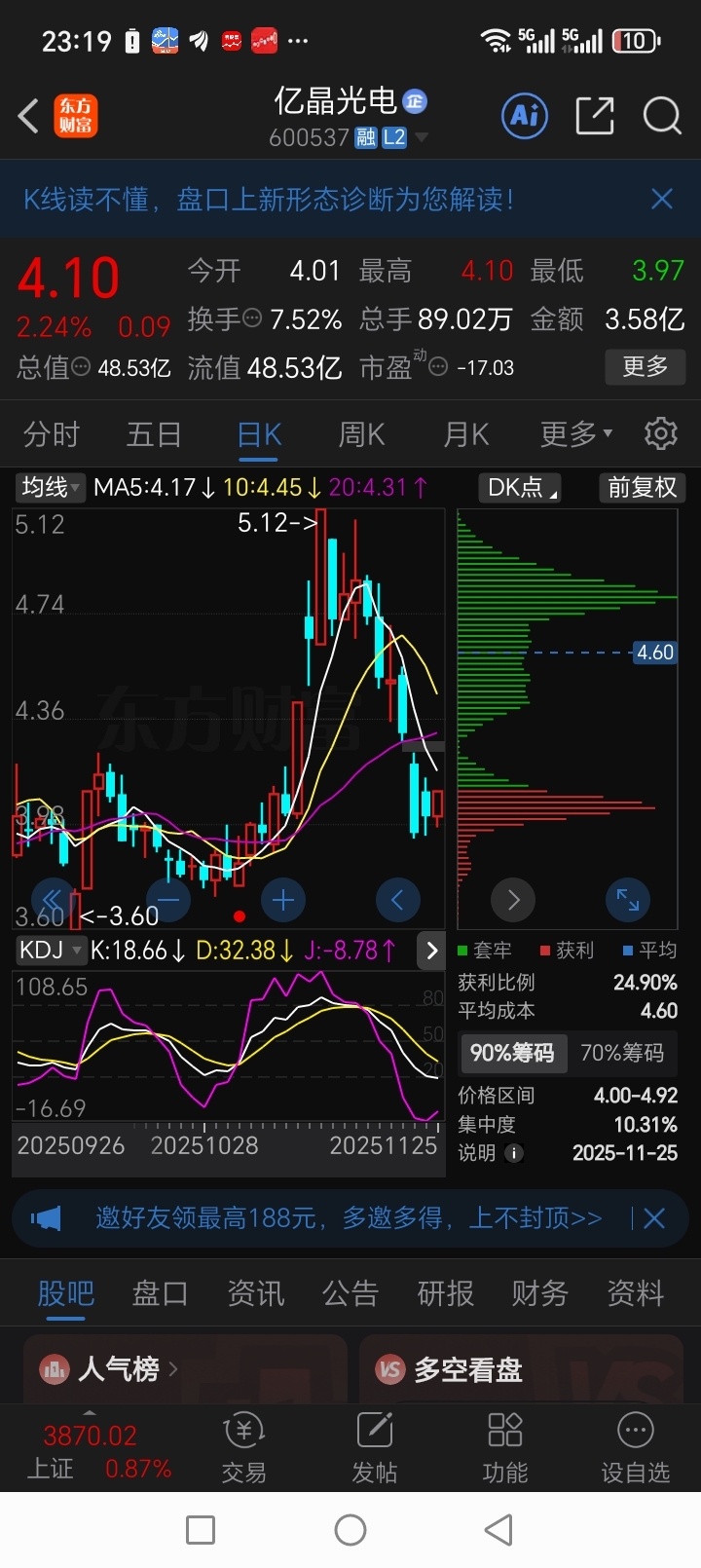Tap the back arrow icon

pos(29,116)
